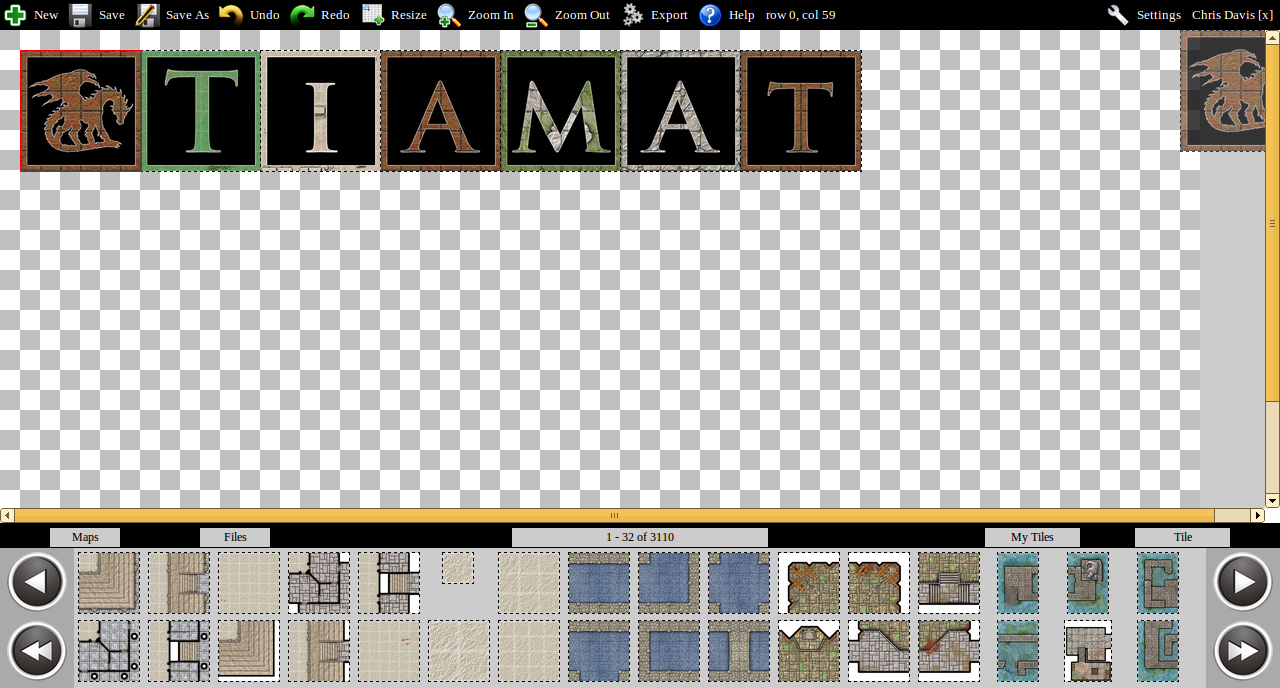Open the Files tab
The image size is (1280, 688).
tap(235, 537)
